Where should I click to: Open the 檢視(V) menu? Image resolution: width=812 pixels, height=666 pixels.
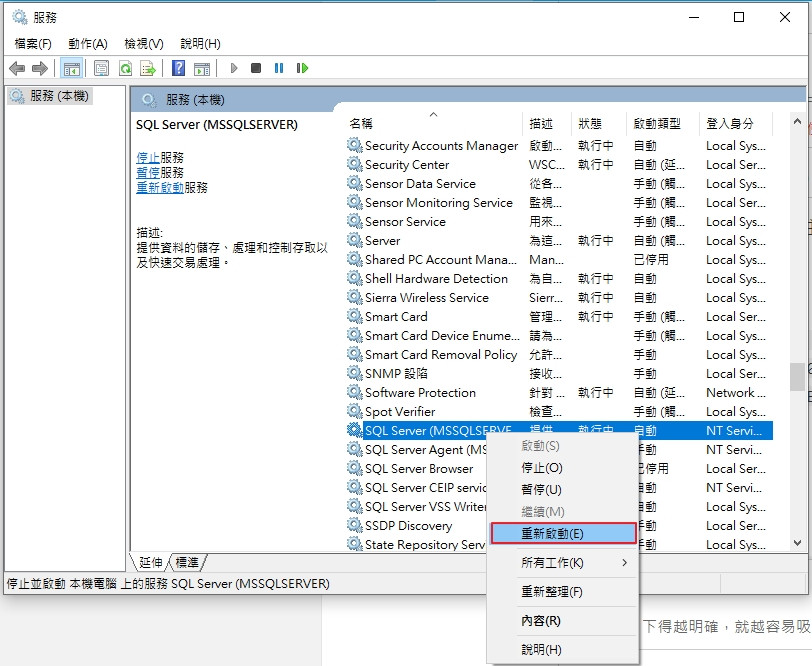point(143,44)
